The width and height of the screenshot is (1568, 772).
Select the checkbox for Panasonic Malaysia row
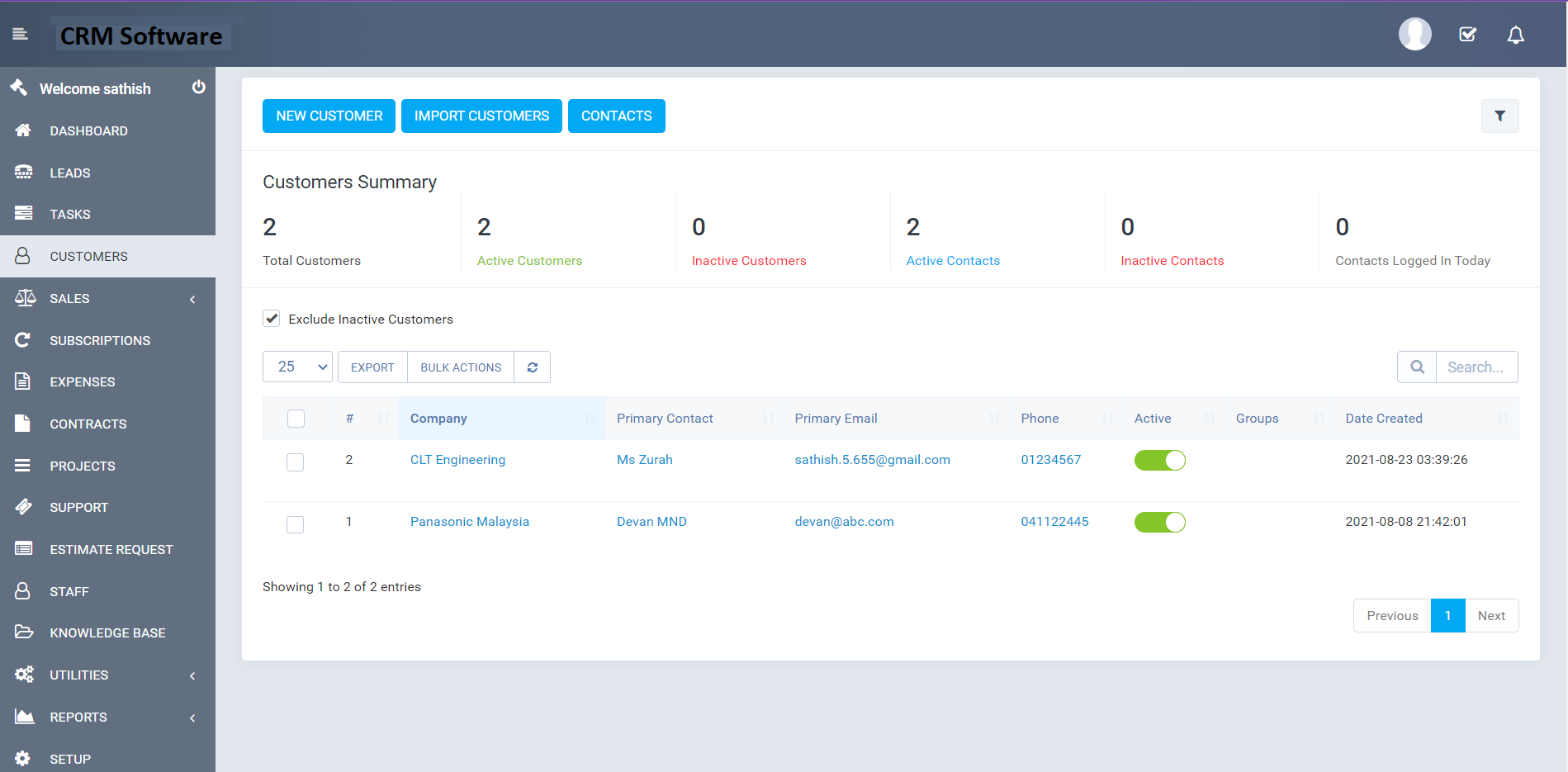pyautogui.click(x=295, y=524)
